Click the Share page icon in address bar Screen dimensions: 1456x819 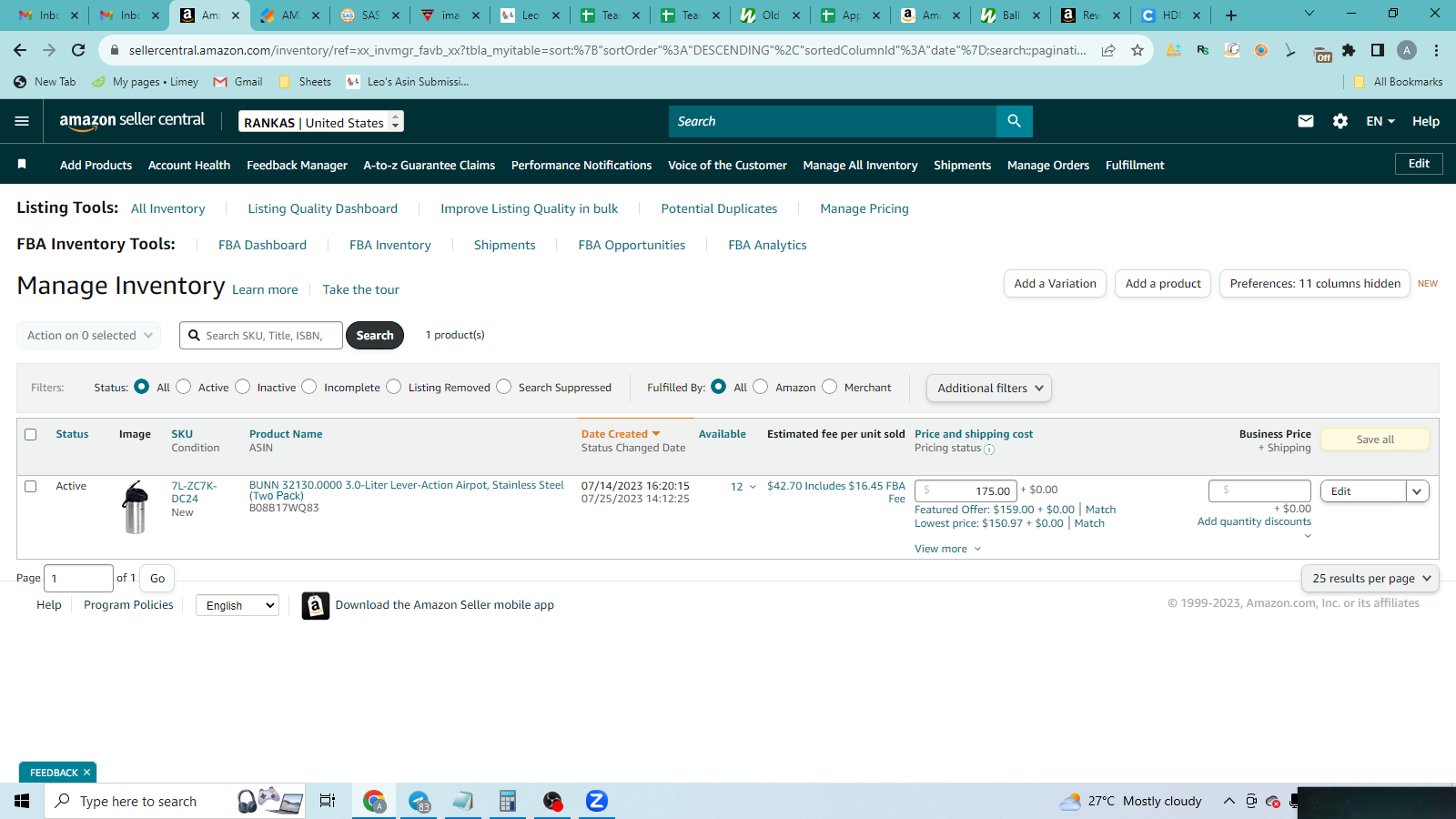coord(1108,50)
